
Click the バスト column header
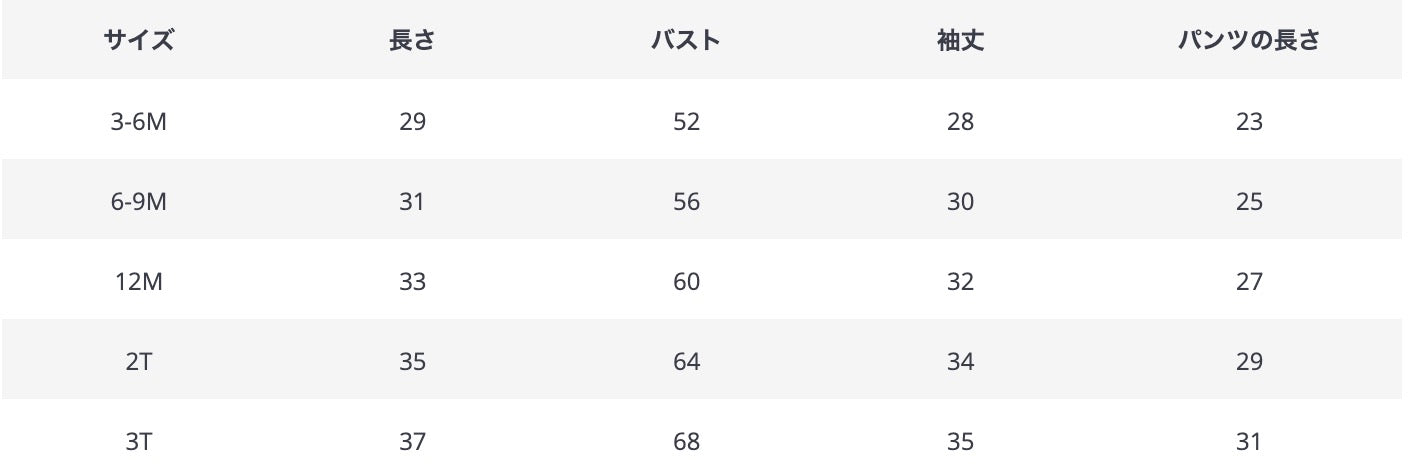point(686,41)
